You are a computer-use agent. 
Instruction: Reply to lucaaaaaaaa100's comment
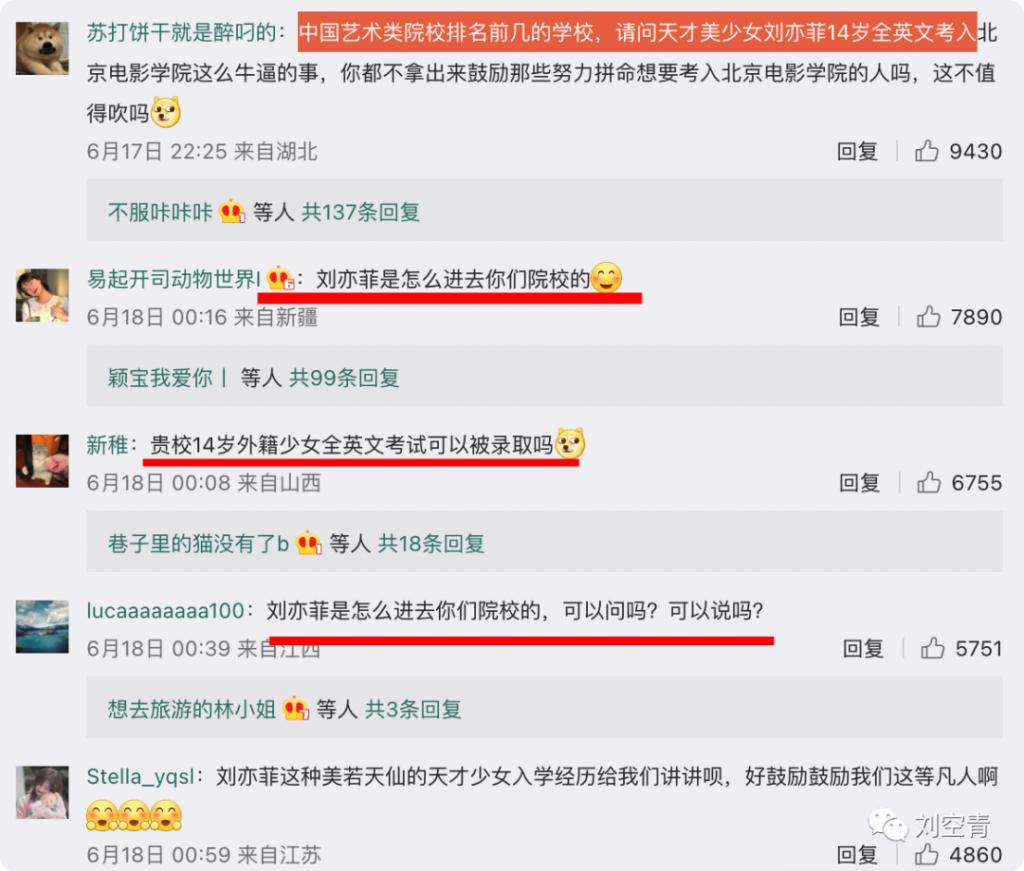click(x=863, y=648)
